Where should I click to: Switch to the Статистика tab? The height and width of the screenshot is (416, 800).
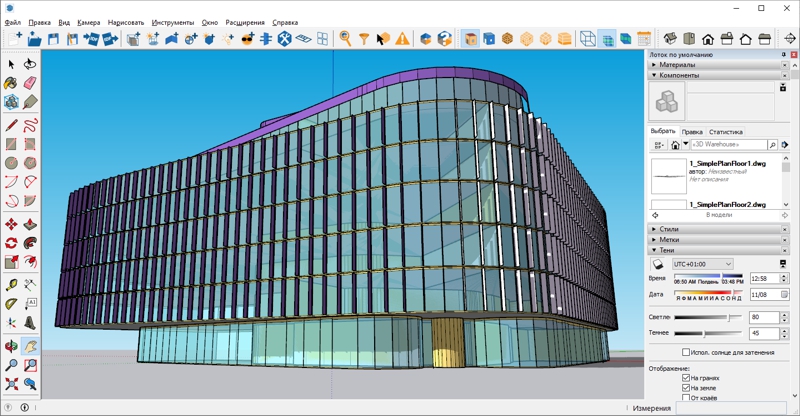[x=726, y=132]
